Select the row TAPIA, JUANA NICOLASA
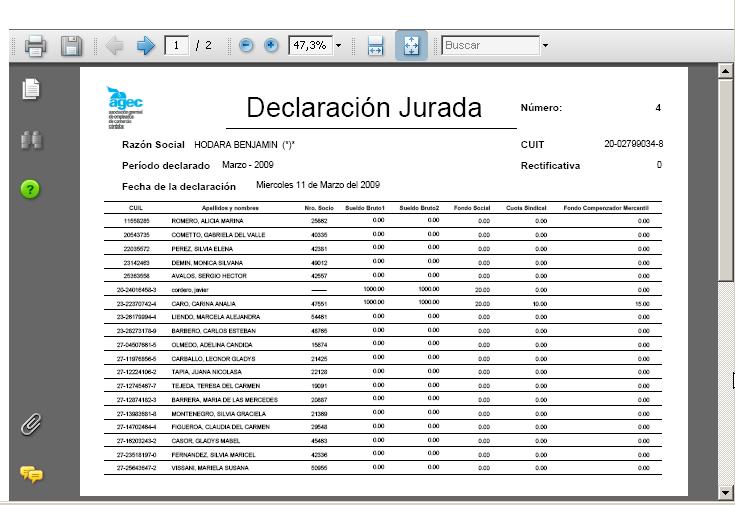This screenshot has width=735, height=505. 383,372
